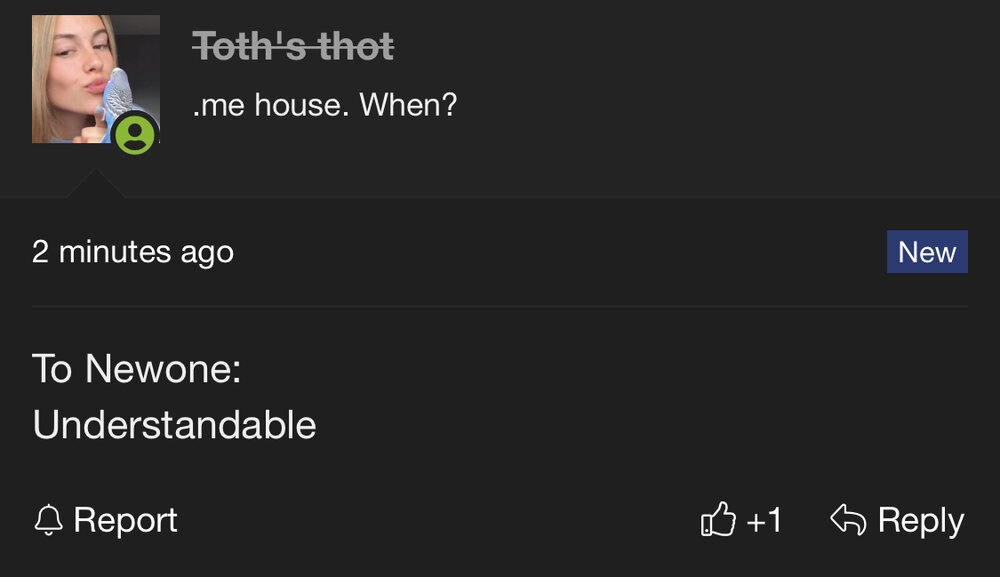Click the speech-bubble pointer under the avatar
This screenshot has width=1000, height=577.
[x=96, y=184]
